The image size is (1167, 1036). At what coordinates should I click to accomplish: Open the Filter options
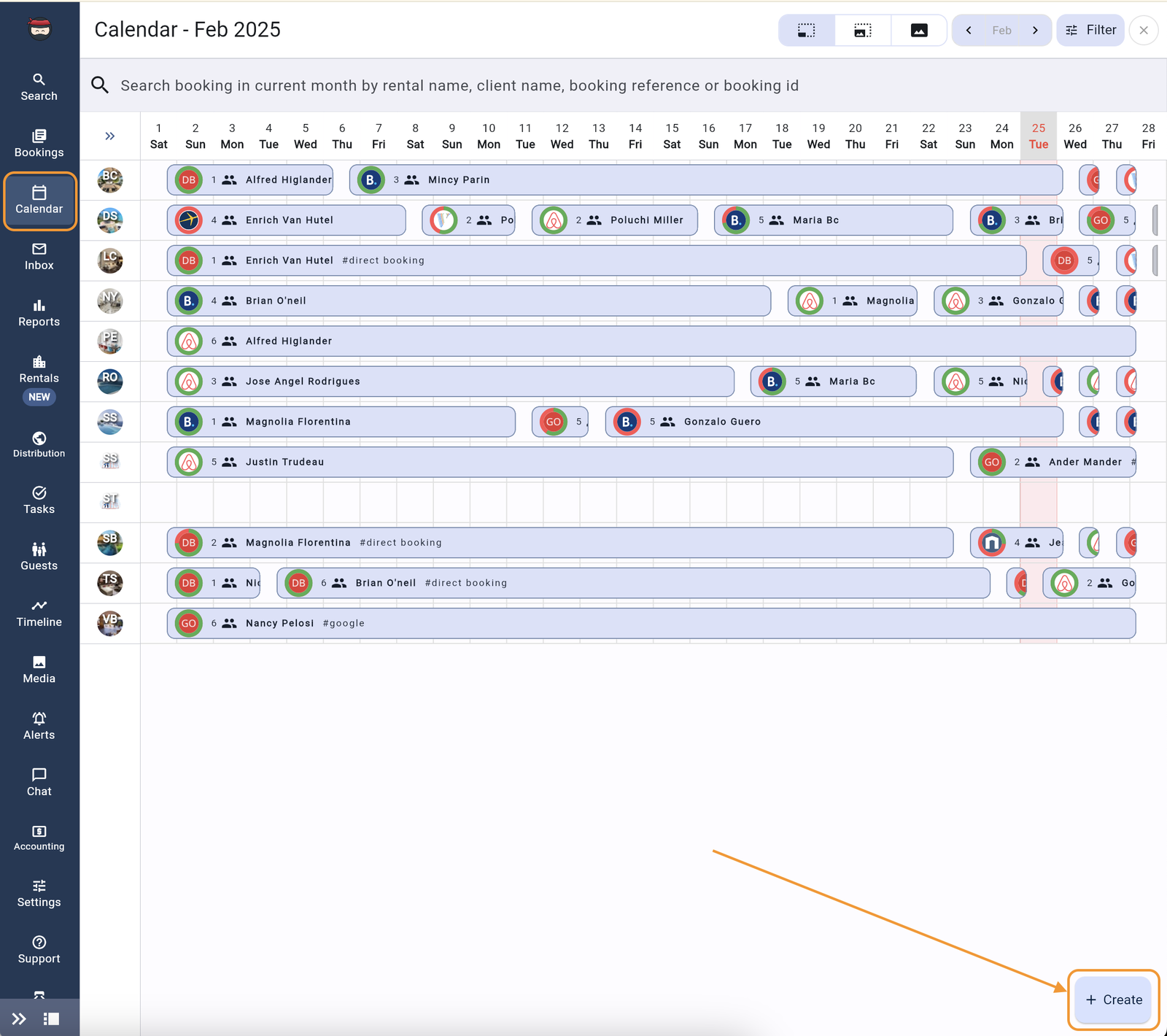pyautogui.click(x=1090, y=30)
